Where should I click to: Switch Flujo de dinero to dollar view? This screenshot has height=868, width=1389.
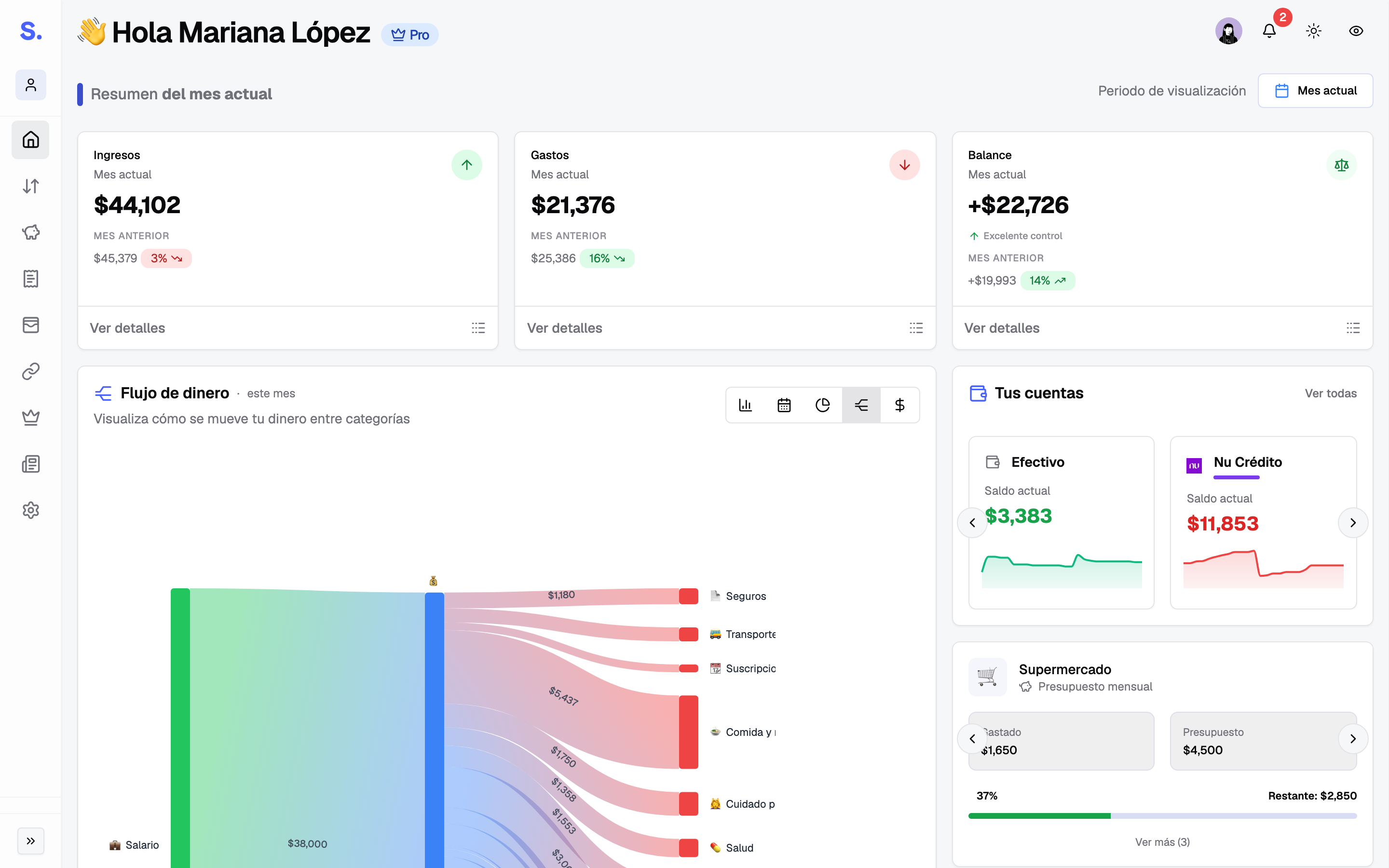900,405
